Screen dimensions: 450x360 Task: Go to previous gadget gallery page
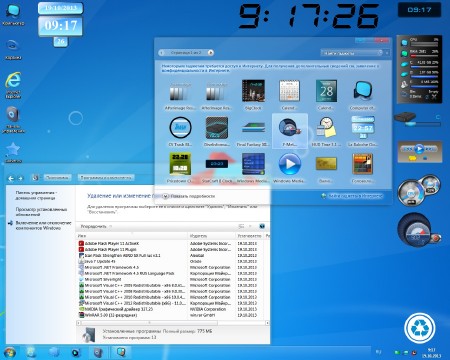tap(162, 53)
